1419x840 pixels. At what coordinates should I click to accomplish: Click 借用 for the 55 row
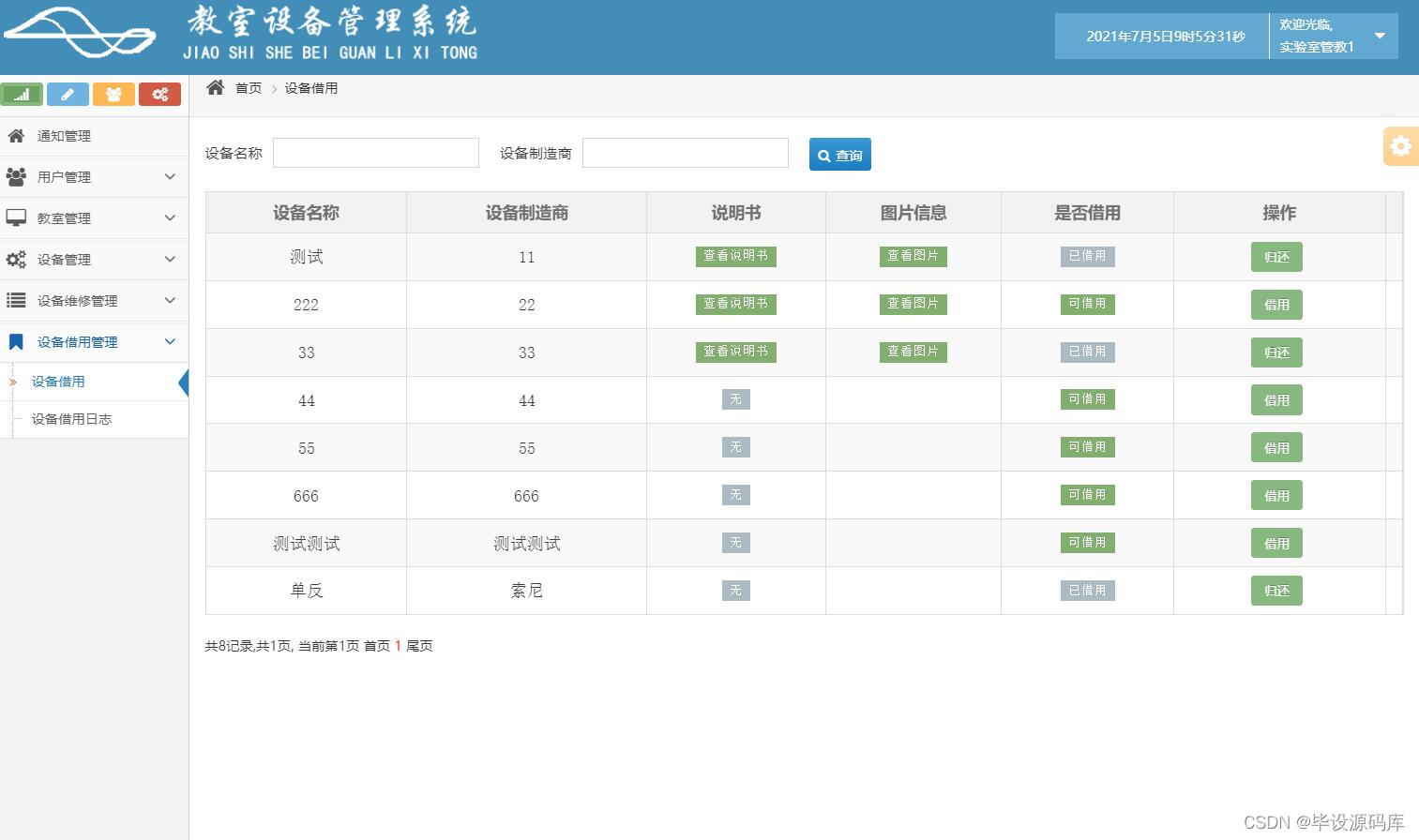click(1276, 448)
